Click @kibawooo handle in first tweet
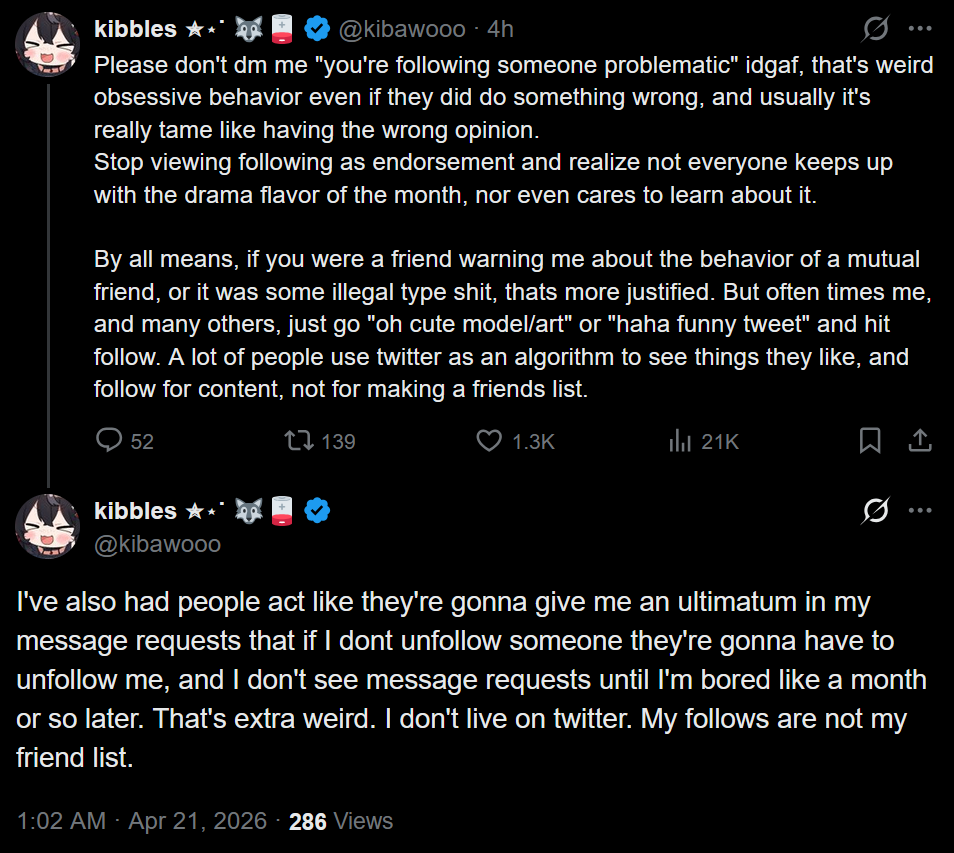The image size is (954, 853). point(401,29)
